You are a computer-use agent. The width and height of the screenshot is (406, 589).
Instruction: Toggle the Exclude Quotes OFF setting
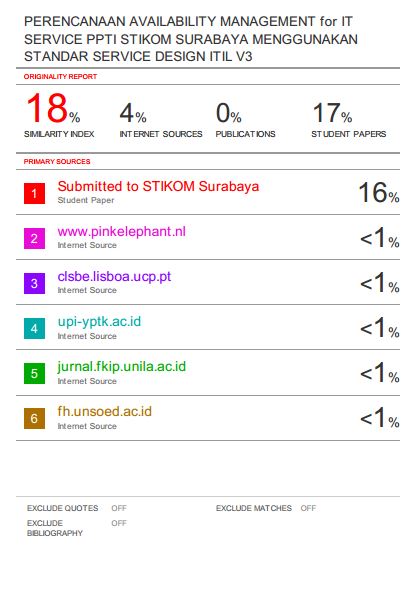click(x=119, y=508)
